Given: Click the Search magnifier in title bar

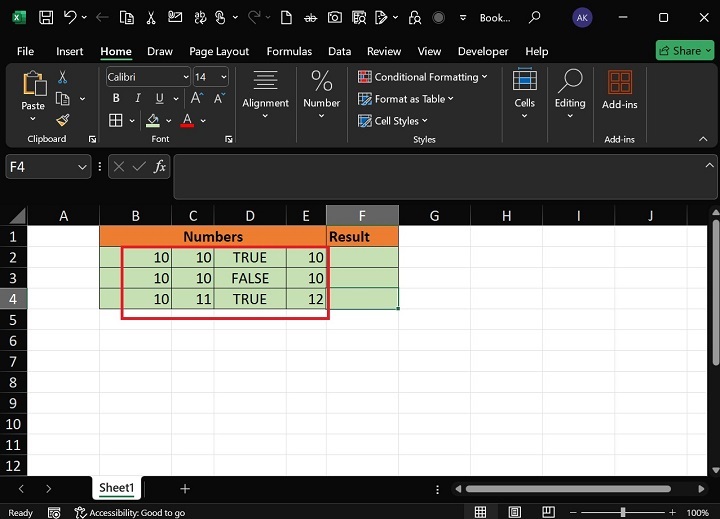Looking at the screenshot, I should 535,17.
